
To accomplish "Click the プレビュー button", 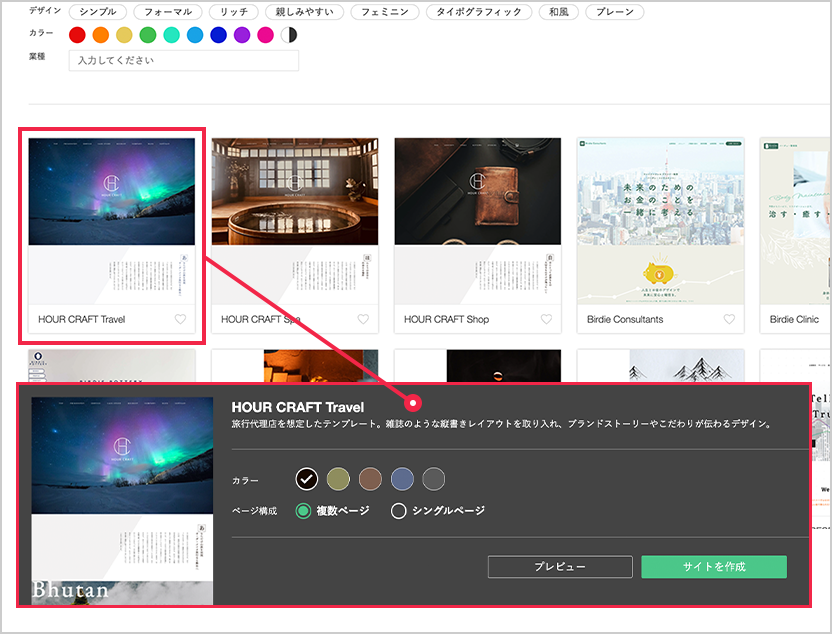I will pos(560,567).
